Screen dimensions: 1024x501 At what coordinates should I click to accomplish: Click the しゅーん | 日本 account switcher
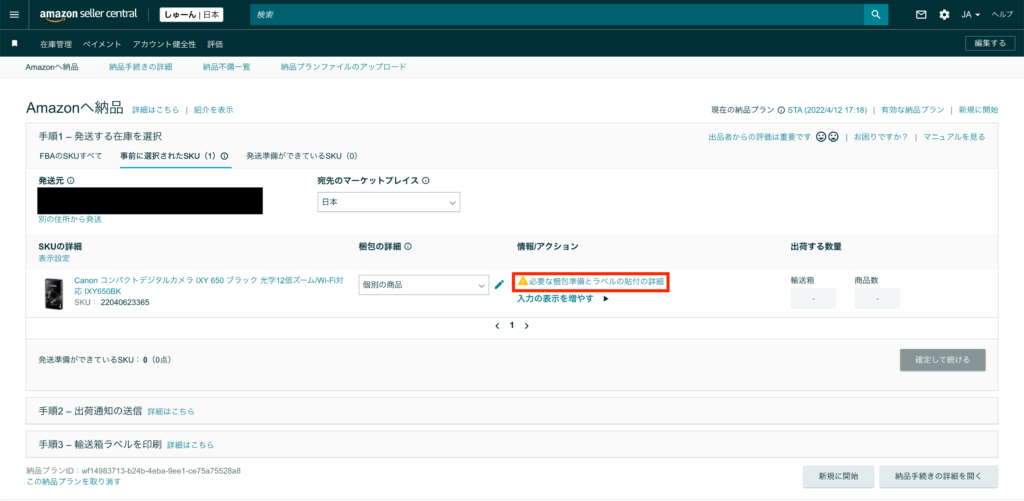click(191, 14)
